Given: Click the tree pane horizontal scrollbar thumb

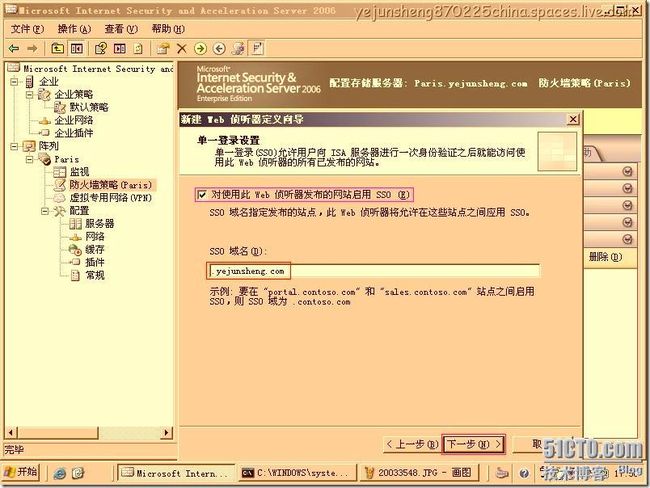Looking at the screenshot, I should pos(57,433).
